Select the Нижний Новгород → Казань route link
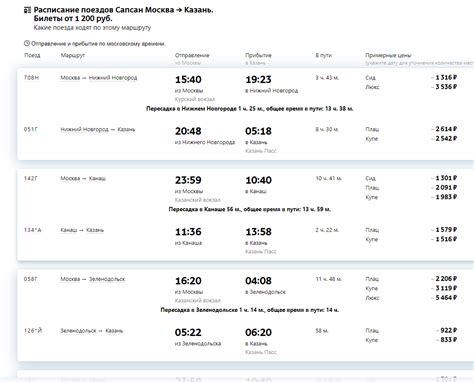 (98, 129)
